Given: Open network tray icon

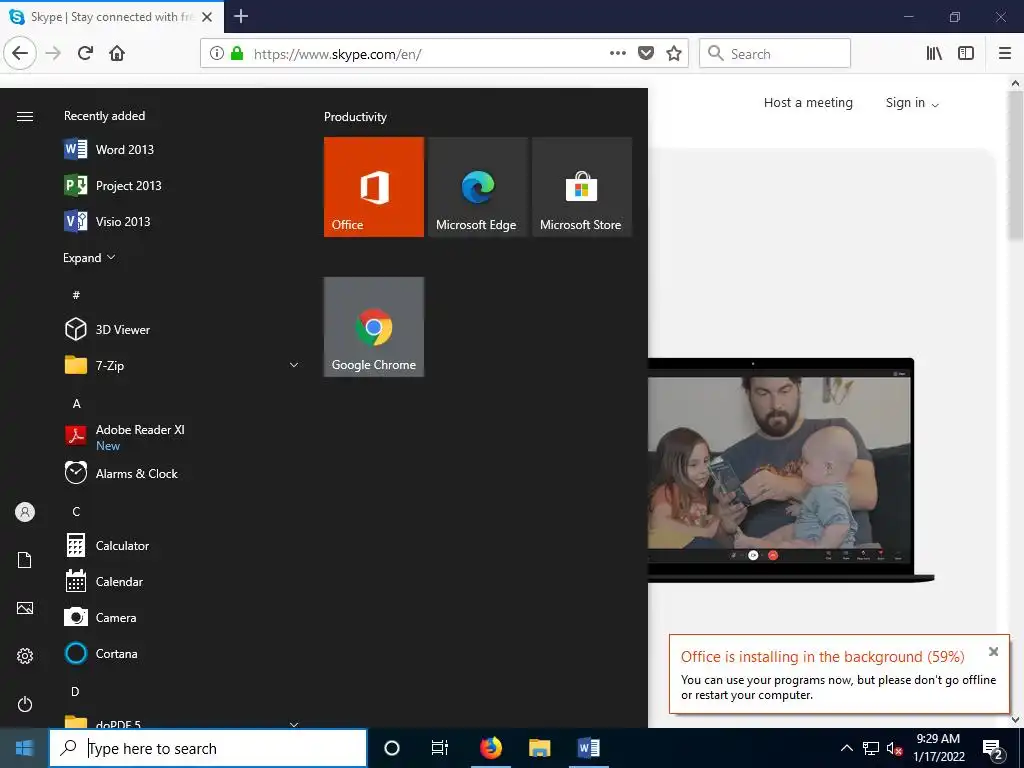Looking at the screenshot, I should [871, 748].
